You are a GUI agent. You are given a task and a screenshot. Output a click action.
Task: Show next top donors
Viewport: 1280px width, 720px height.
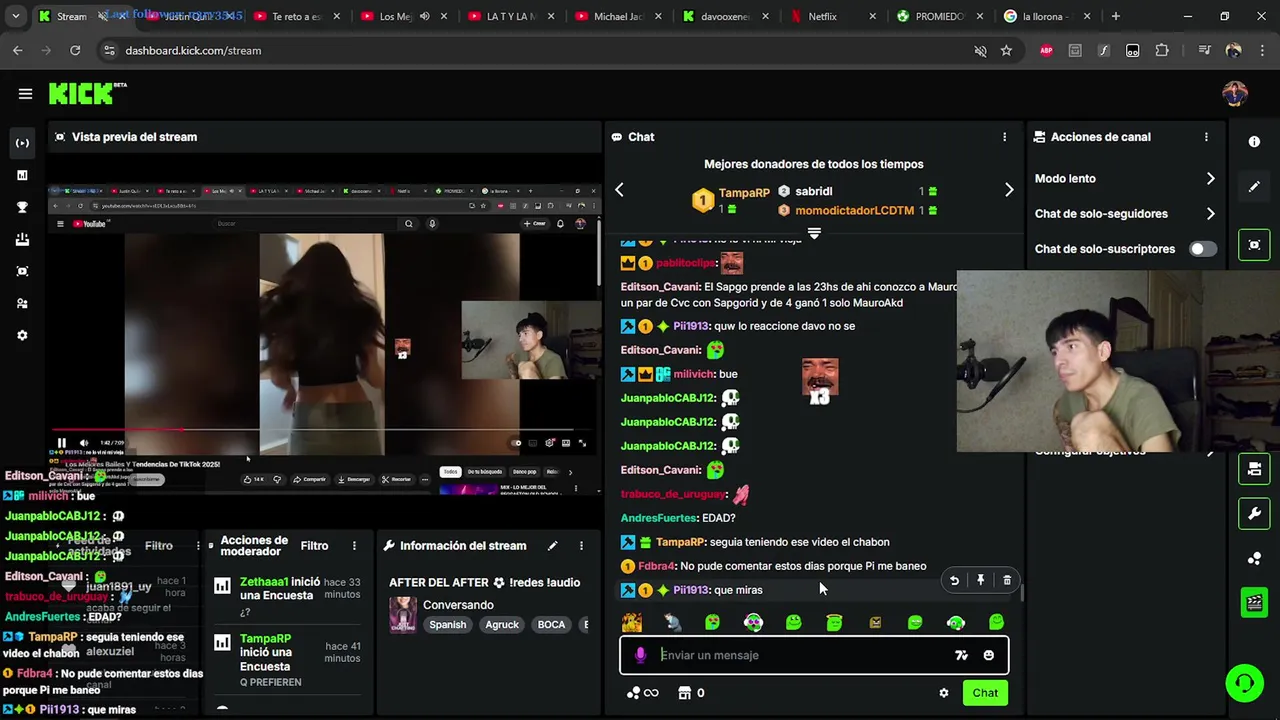click(1008, 191)
